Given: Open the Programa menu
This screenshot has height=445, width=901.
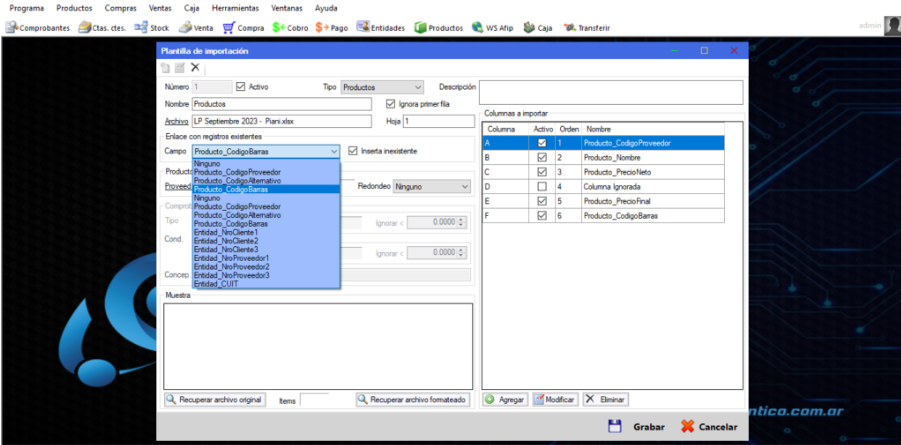Looking at the screenshot, I should coord(27,9).
